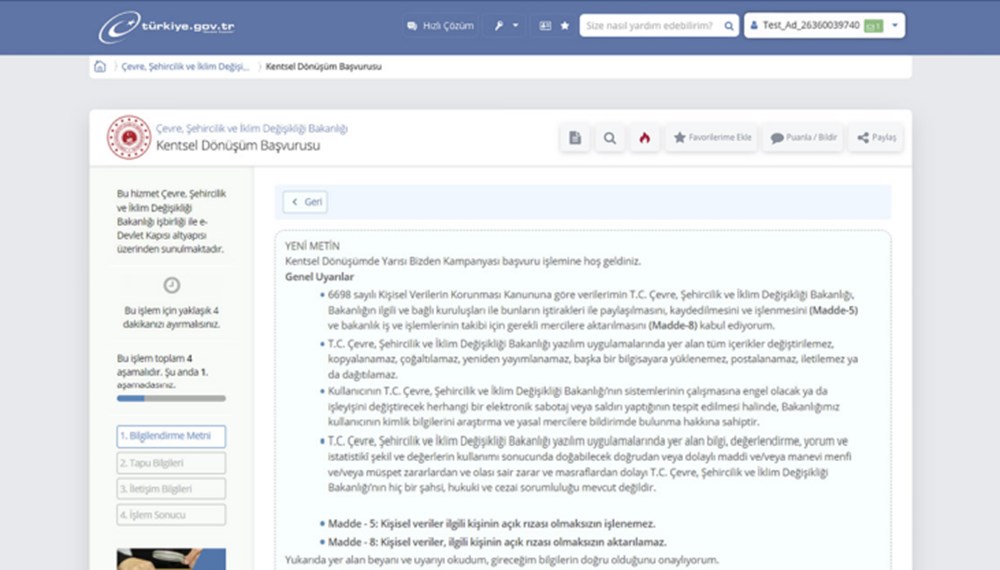Expand the wrench tools dropdown
This screenshot has width=1000, height=570.
[503, 26]
